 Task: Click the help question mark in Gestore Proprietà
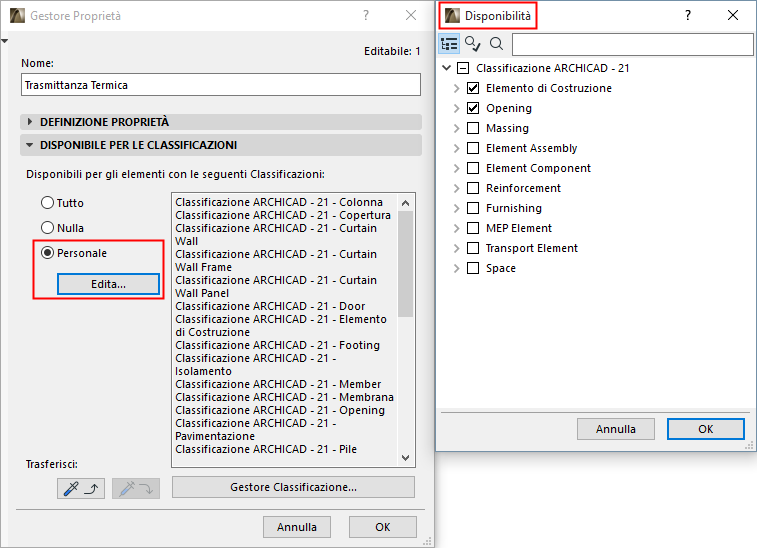pyautogui.click(x=366, y=15)
